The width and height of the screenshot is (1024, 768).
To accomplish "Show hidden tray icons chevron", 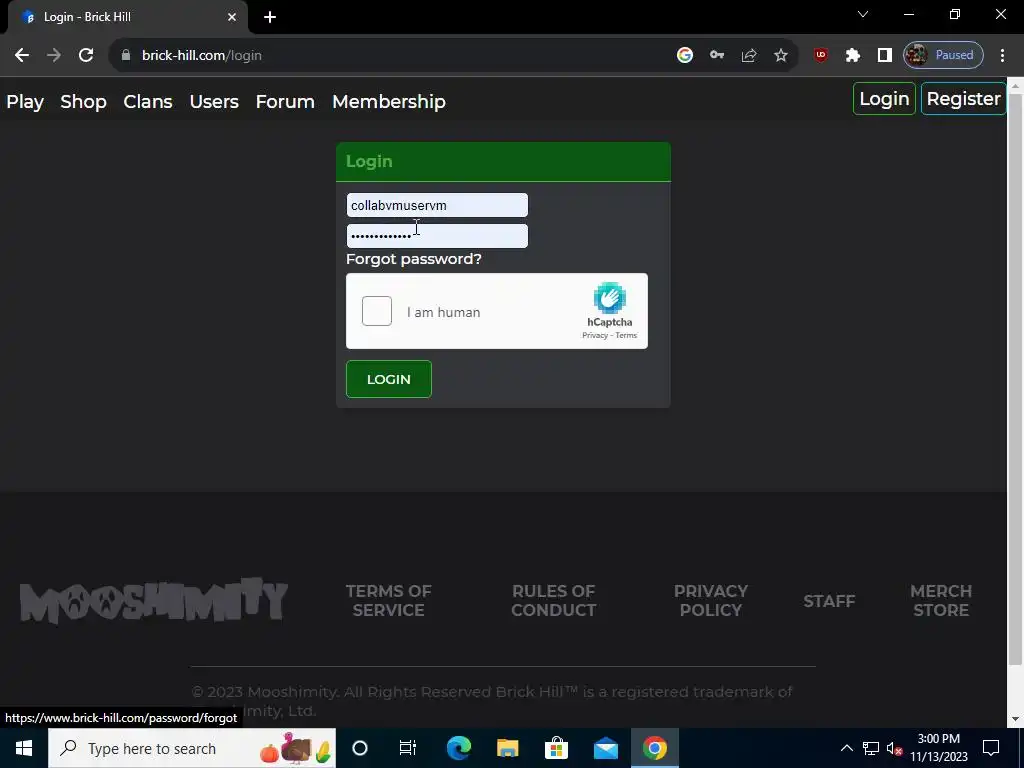I will coord(846,748).
